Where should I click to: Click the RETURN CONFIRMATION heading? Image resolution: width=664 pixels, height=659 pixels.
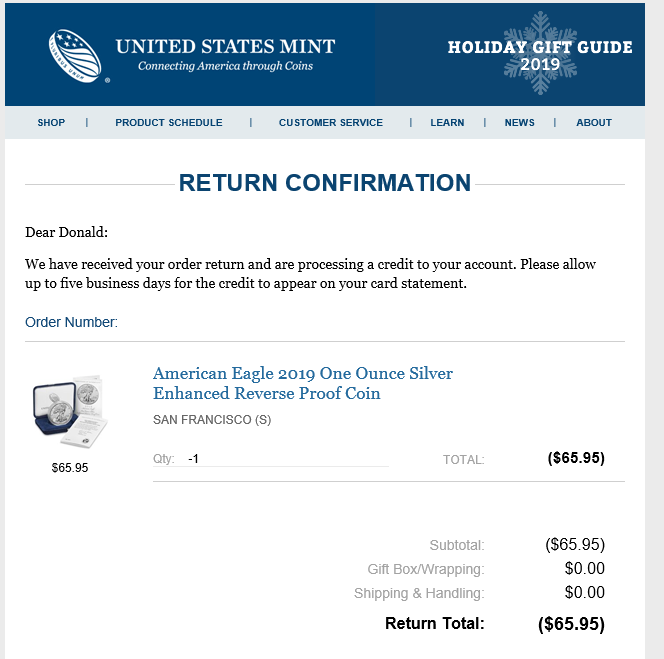325,183
